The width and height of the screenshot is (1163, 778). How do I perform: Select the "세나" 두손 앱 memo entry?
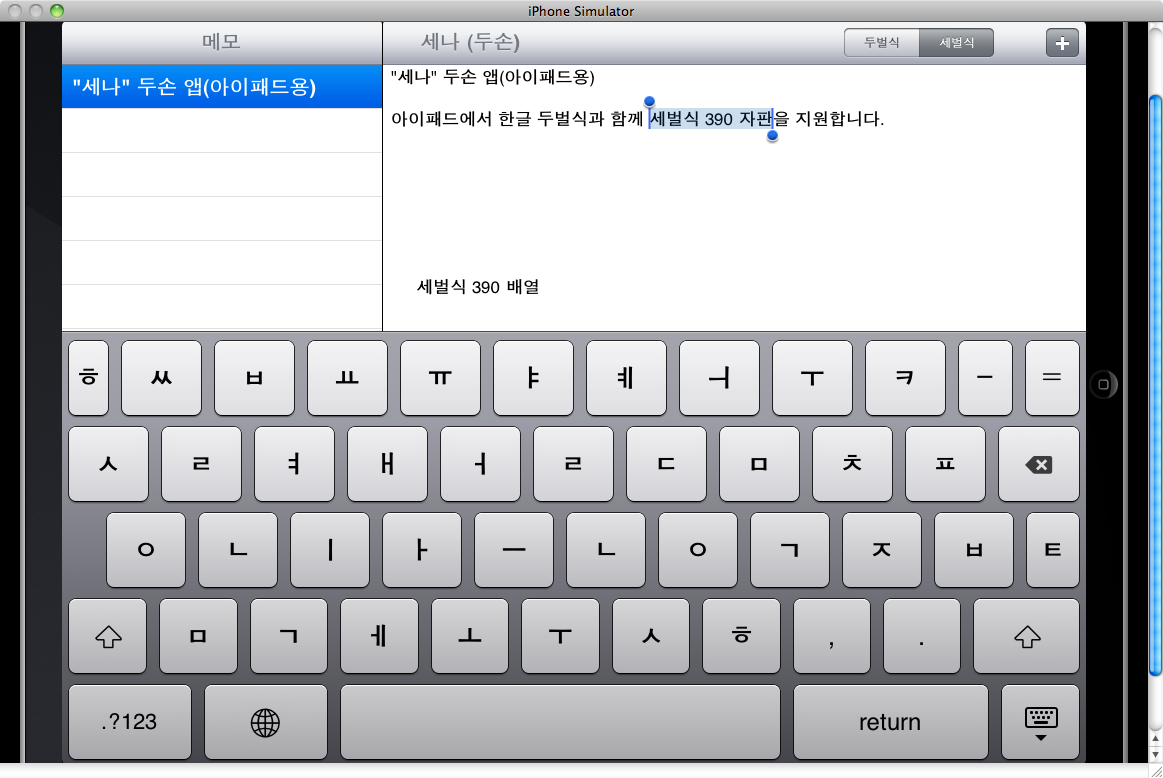222,87
